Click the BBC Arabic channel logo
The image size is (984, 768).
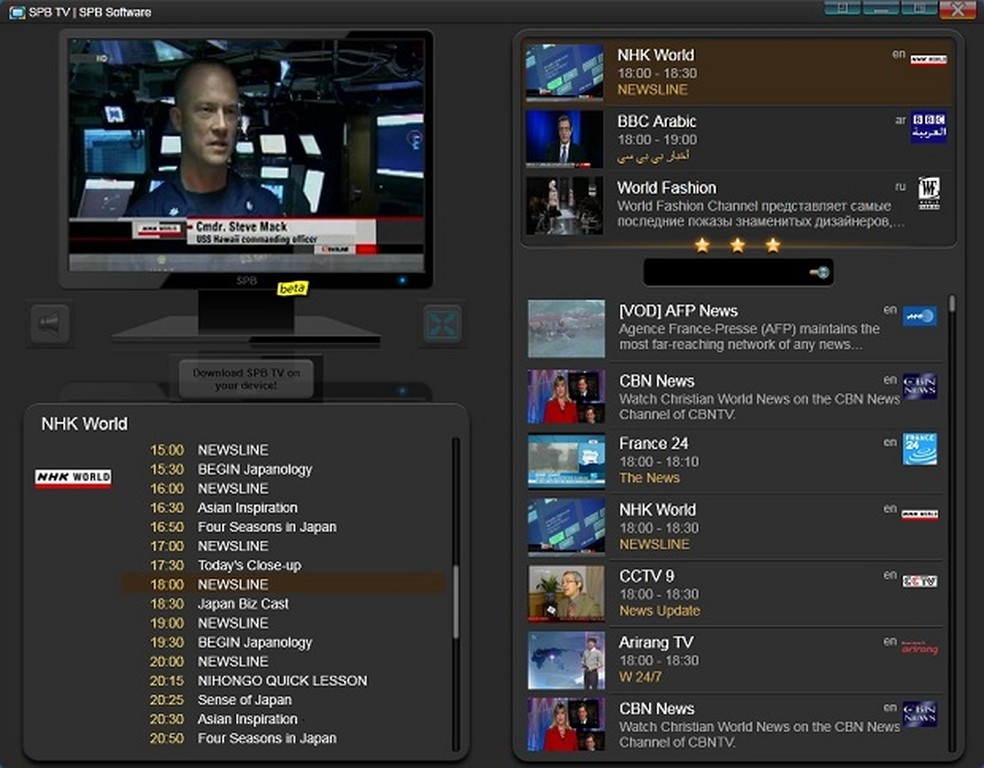[928, 128]
